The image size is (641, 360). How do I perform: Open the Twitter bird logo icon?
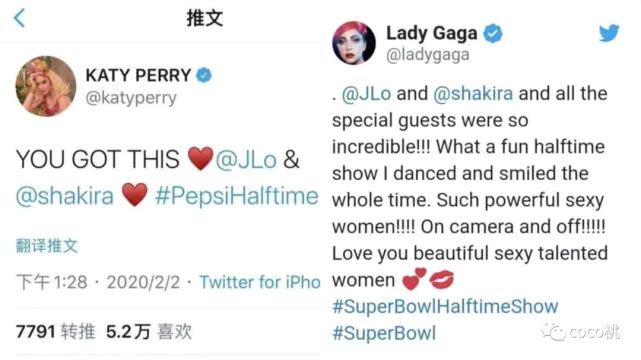pos(609,33)
